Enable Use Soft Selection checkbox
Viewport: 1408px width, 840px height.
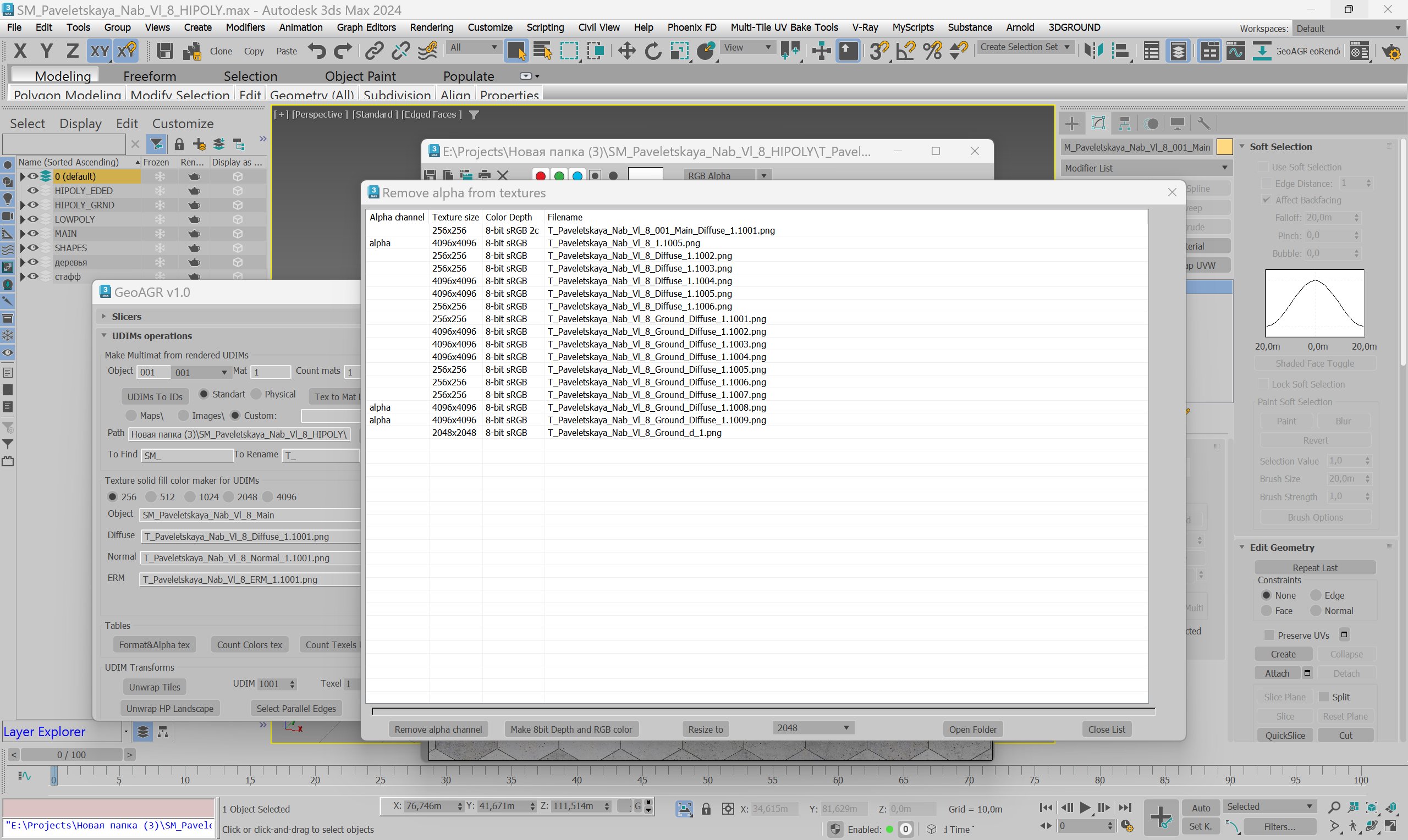1263,167
